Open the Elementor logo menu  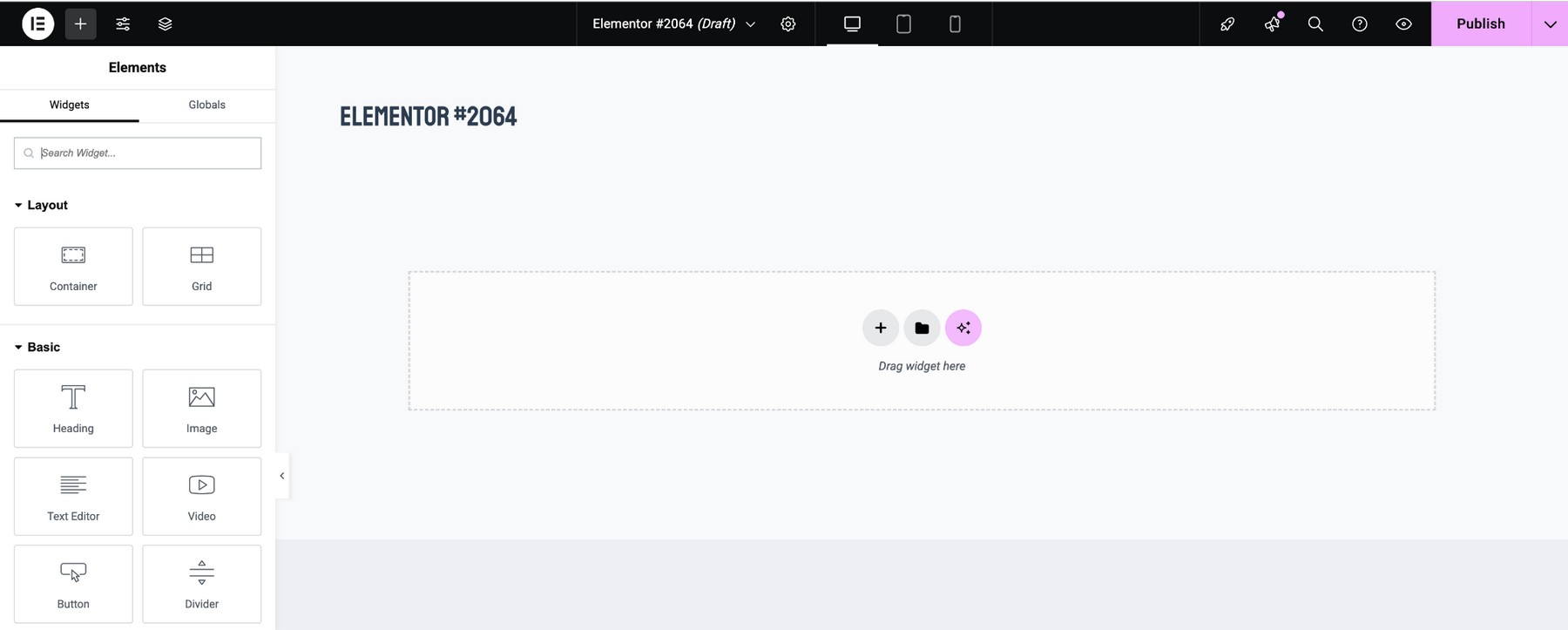point(37,24)
